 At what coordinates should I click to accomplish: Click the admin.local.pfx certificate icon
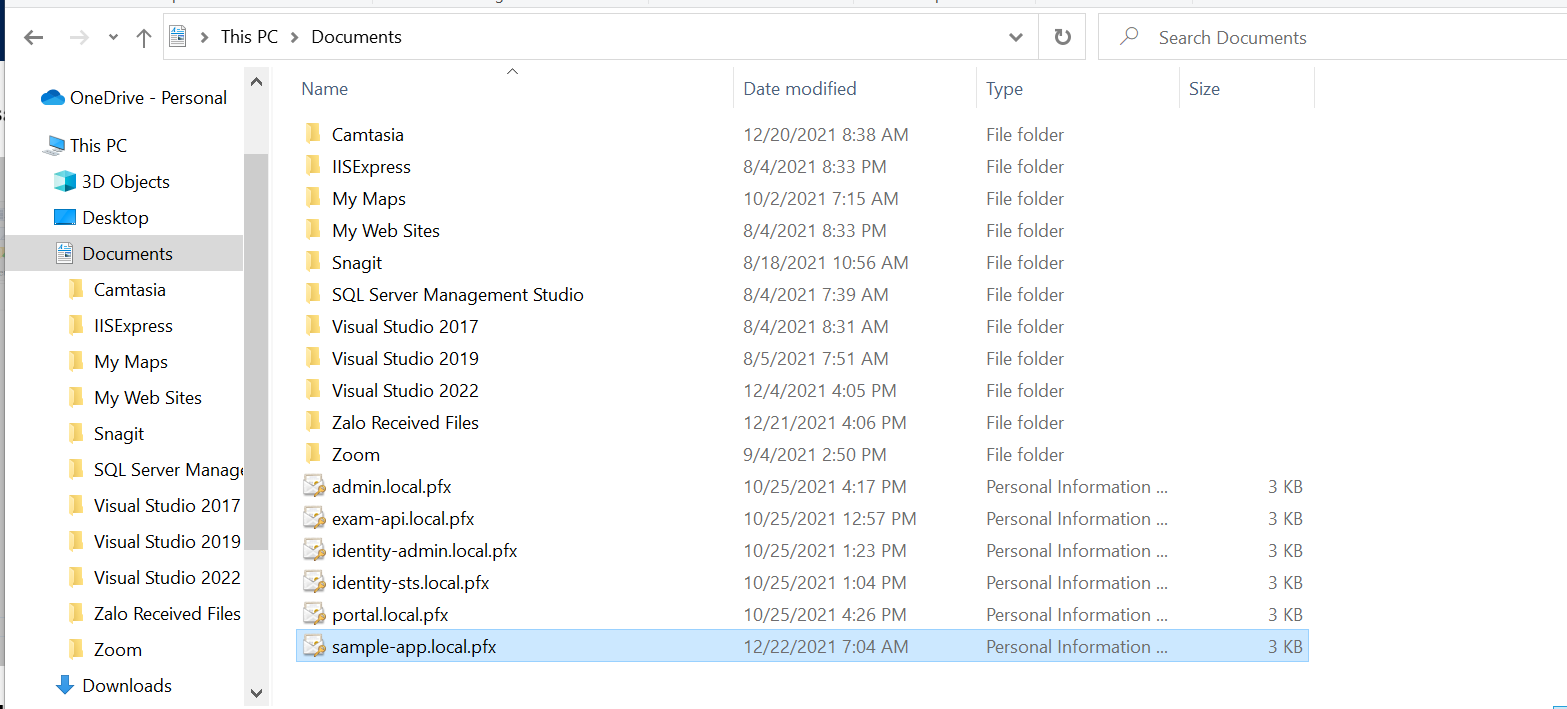314,487
